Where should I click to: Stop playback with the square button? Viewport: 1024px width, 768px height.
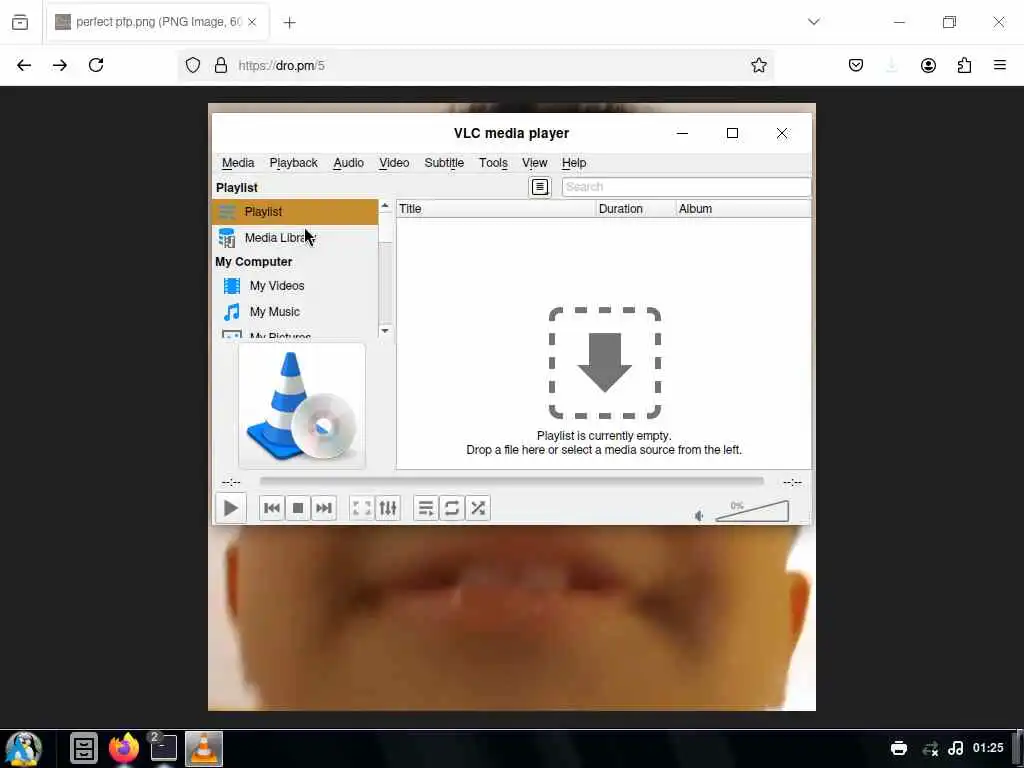tap(298, 508)
